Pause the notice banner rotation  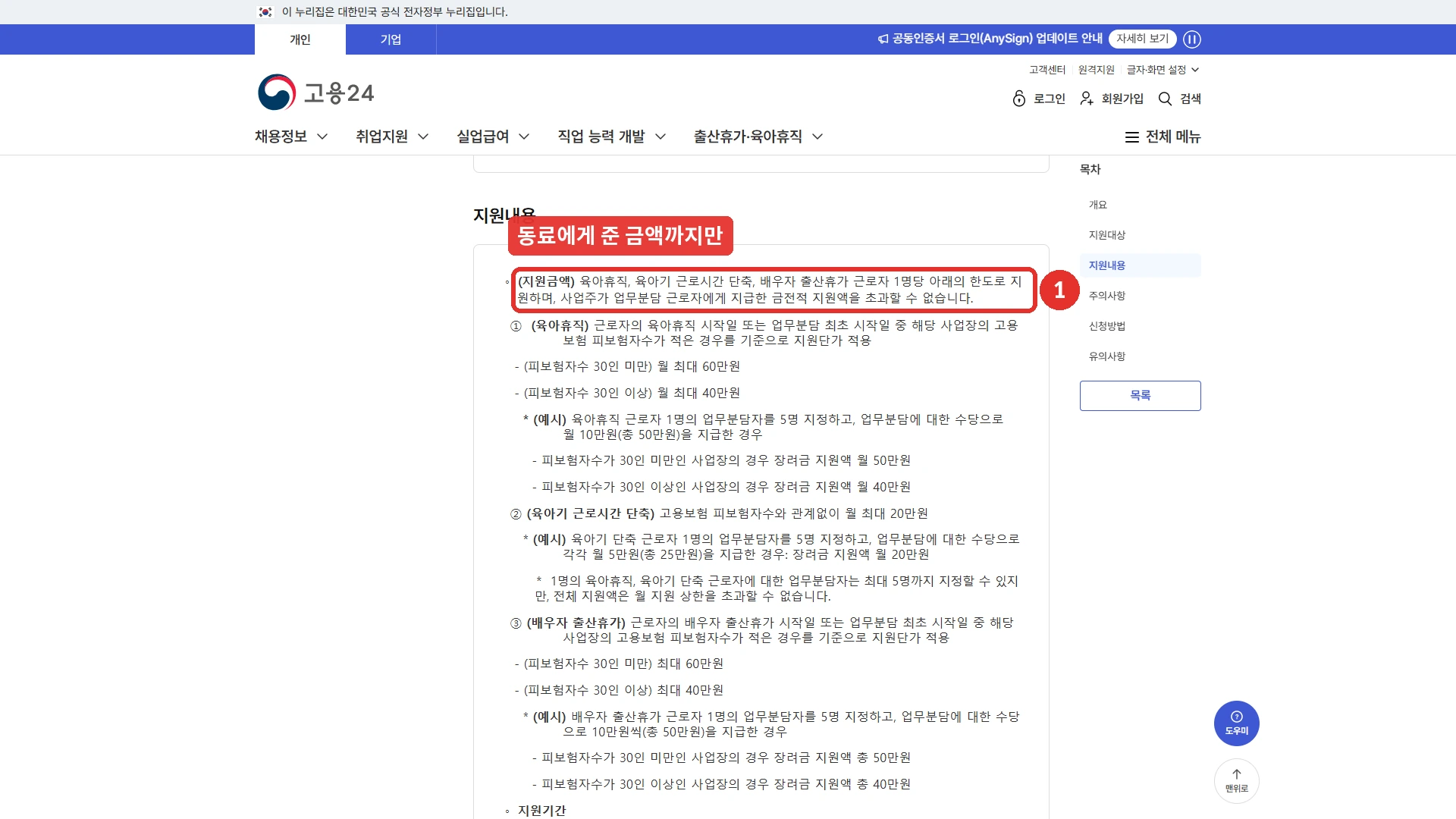click(1192, 39)
